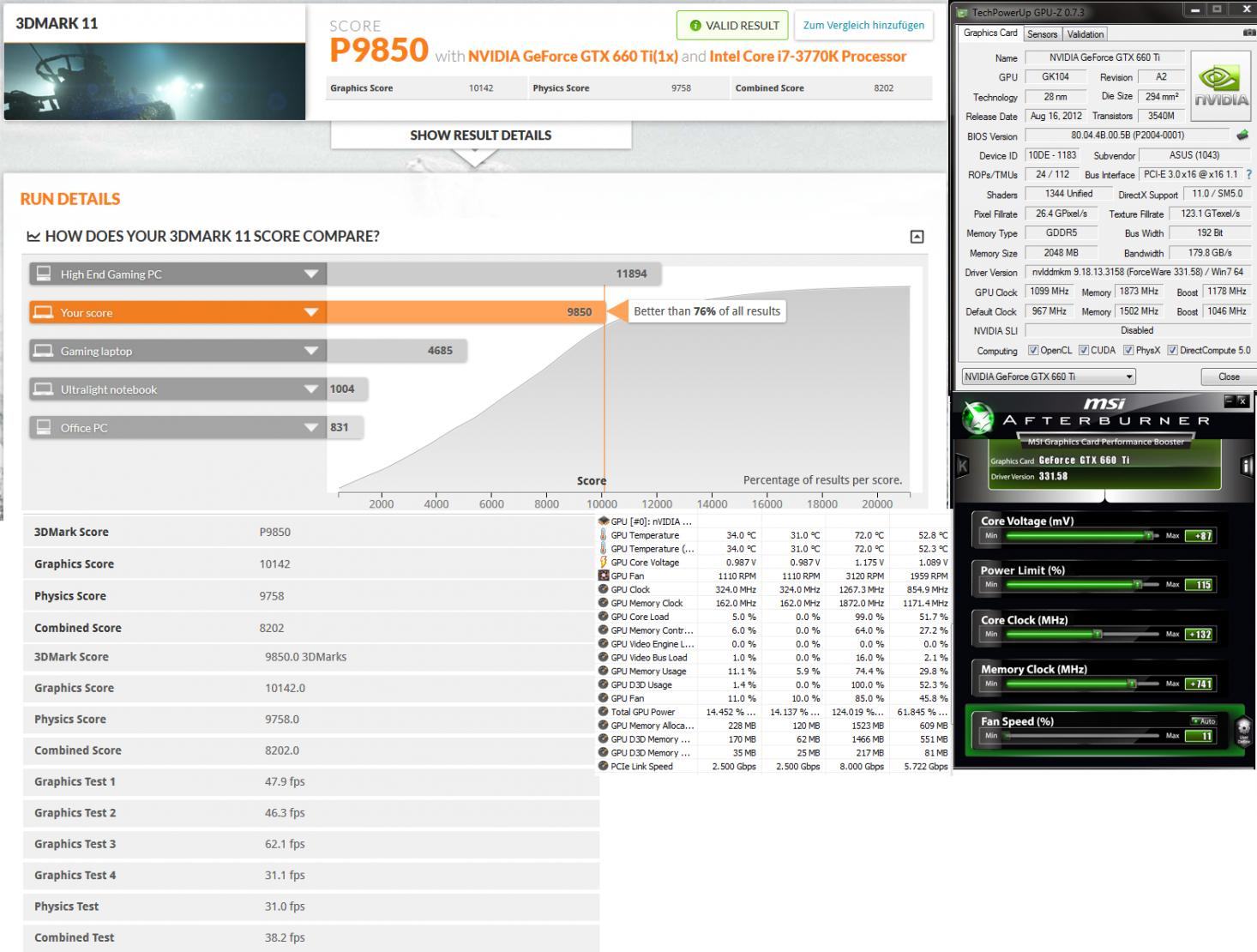Click the Ultralight notebook row icon
Screen dimensions: 1257x952
click(42, 389)
